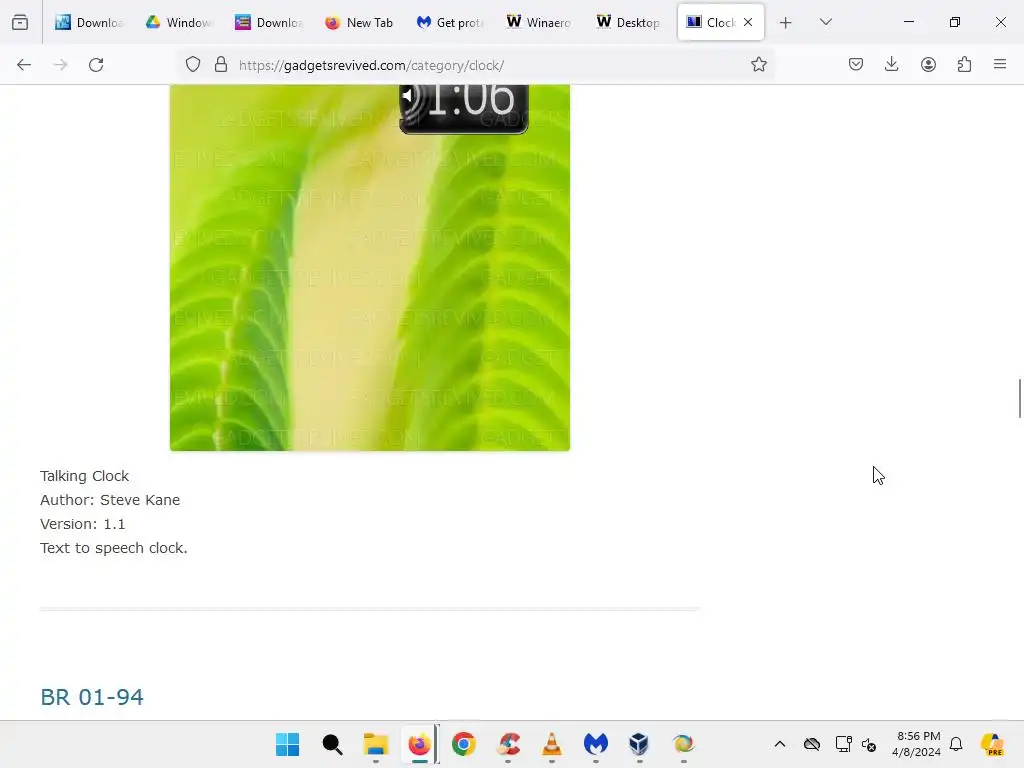Image resolution: width=1024 pixels, height=768 pixels.
Task: Reload the current page
Action: [96, 65]
